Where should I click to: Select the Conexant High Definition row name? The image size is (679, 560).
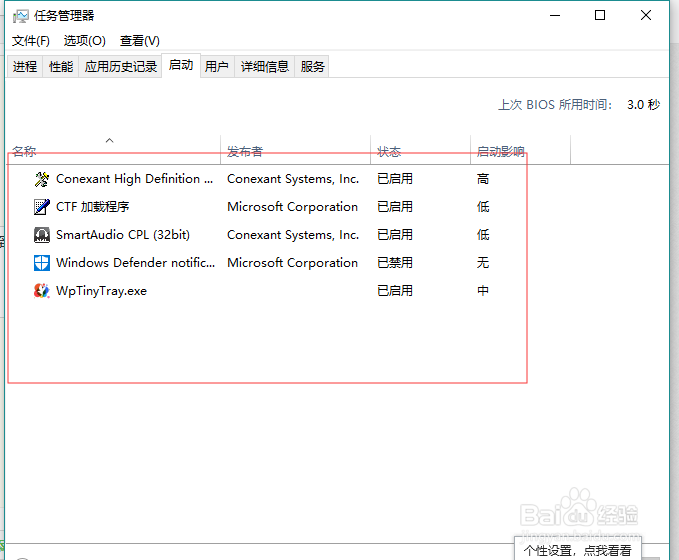pyautogui.click(x=135, y=179)
